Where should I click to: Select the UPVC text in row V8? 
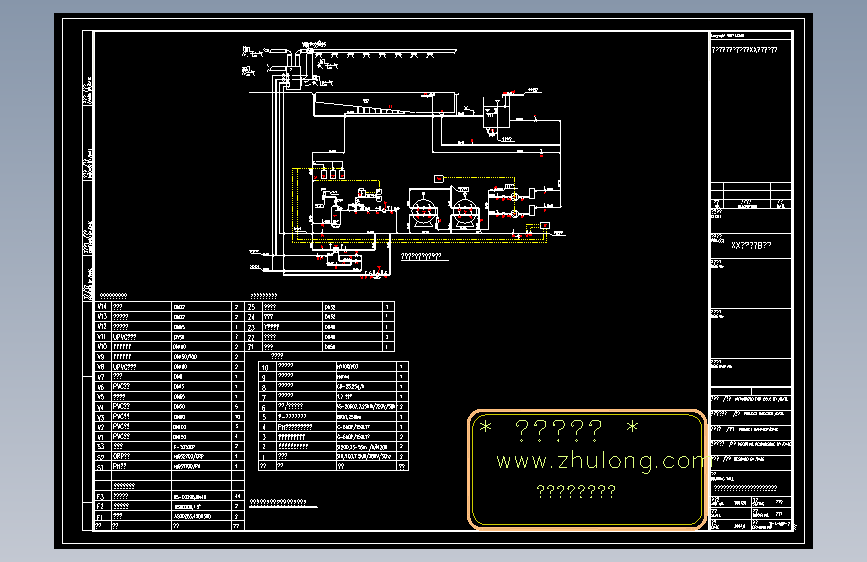[x=124, y=367]
